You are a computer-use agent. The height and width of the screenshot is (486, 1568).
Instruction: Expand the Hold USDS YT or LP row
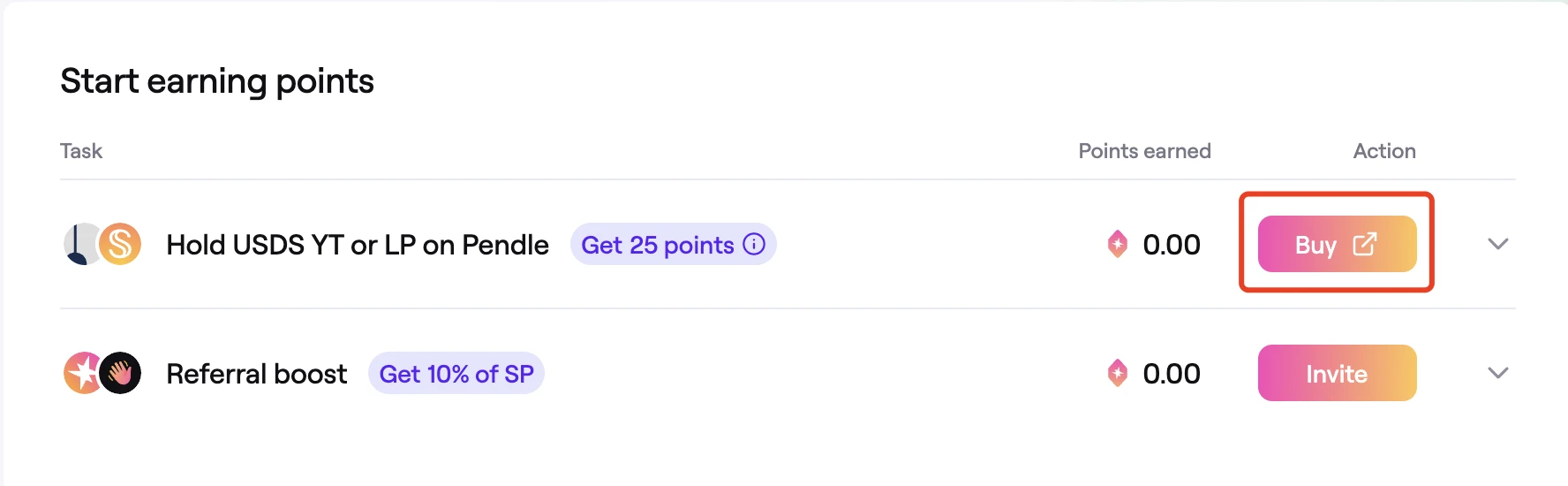pyautogui.click(x=1497, y=245)
